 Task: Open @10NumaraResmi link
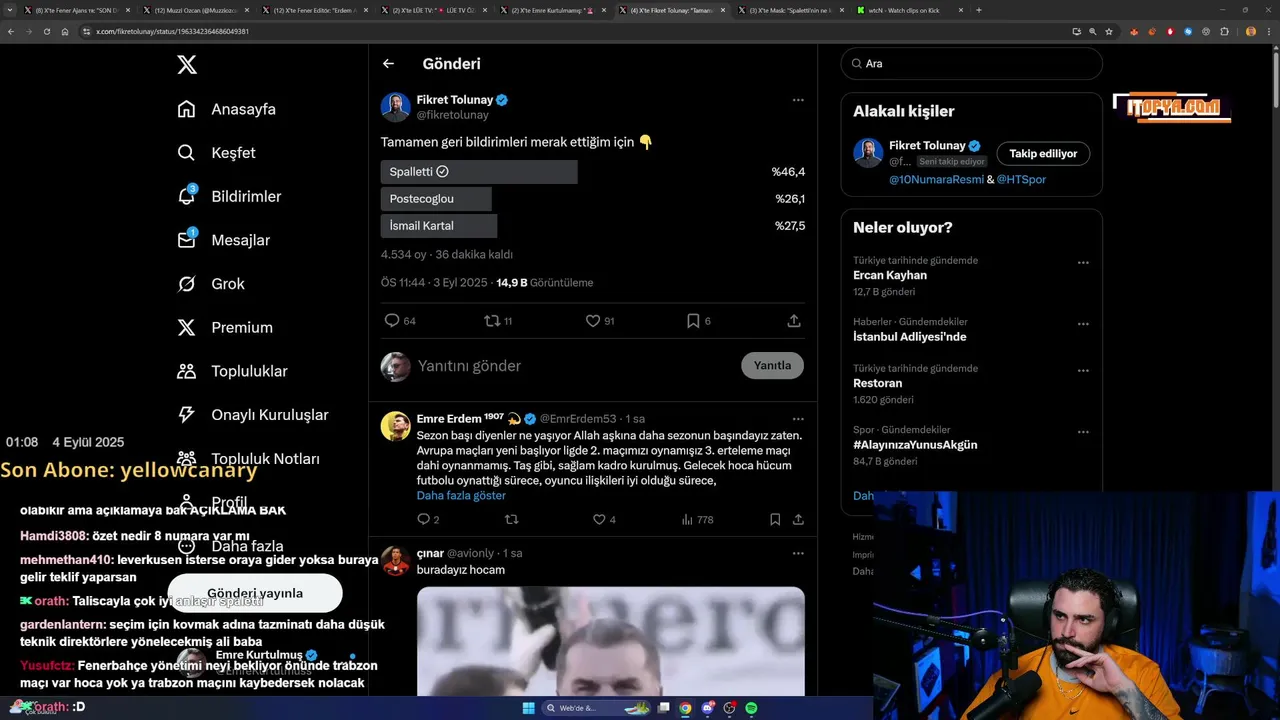[936, 180]
